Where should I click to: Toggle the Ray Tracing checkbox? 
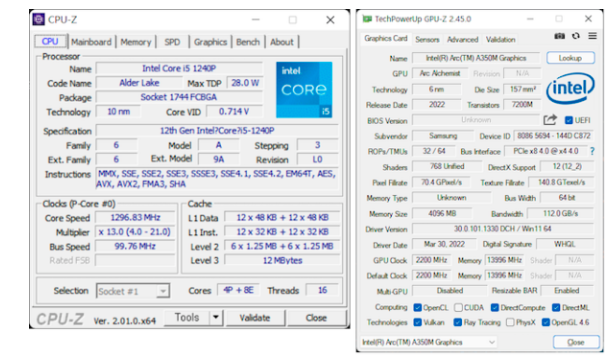[x=457, y=322]
